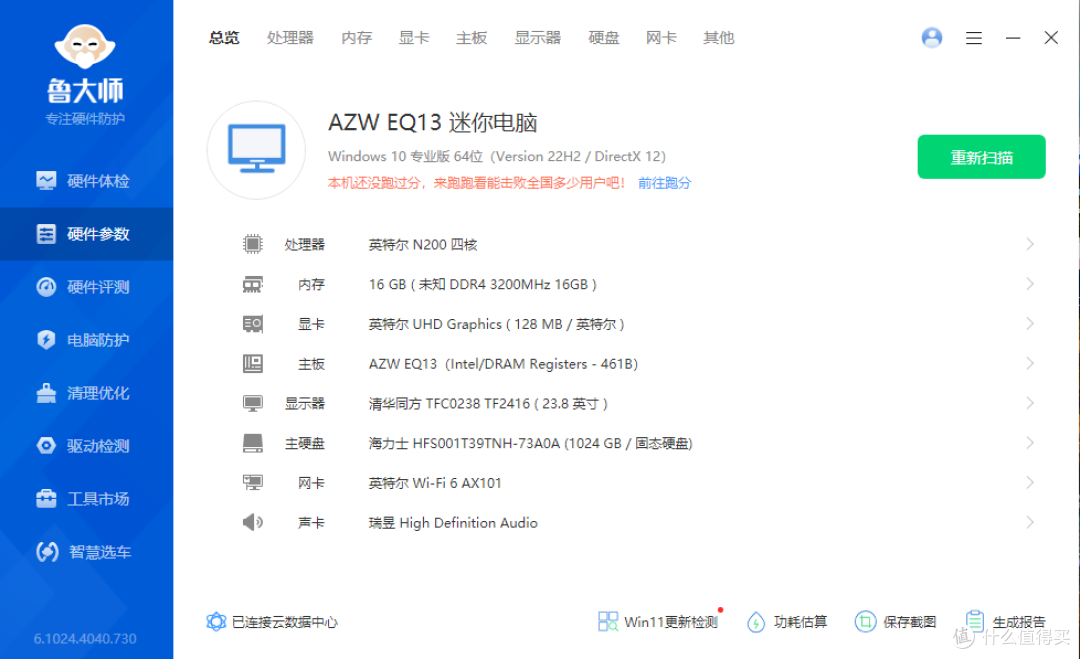The image size is (1080, 659).
Task: Open the hamburger main menu
Action: pos(974,38)
